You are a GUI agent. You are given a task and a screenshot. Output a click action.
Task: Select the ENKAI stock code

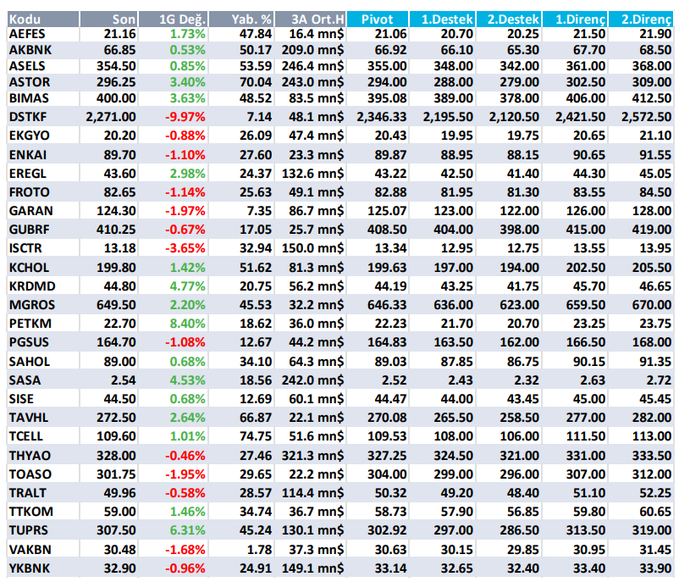28,155
